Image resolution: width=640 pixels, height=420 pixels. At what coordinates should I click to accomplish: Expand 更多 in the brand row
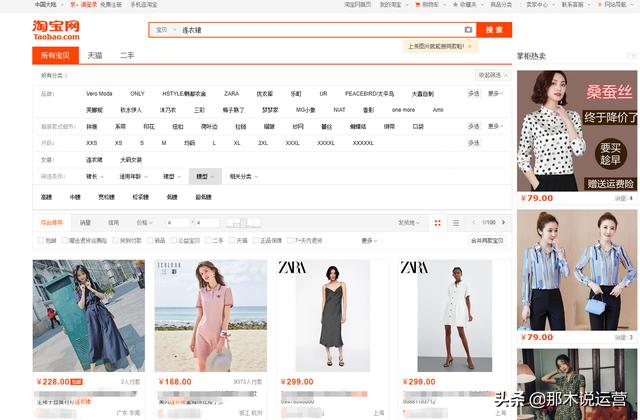tap(495, 93)
